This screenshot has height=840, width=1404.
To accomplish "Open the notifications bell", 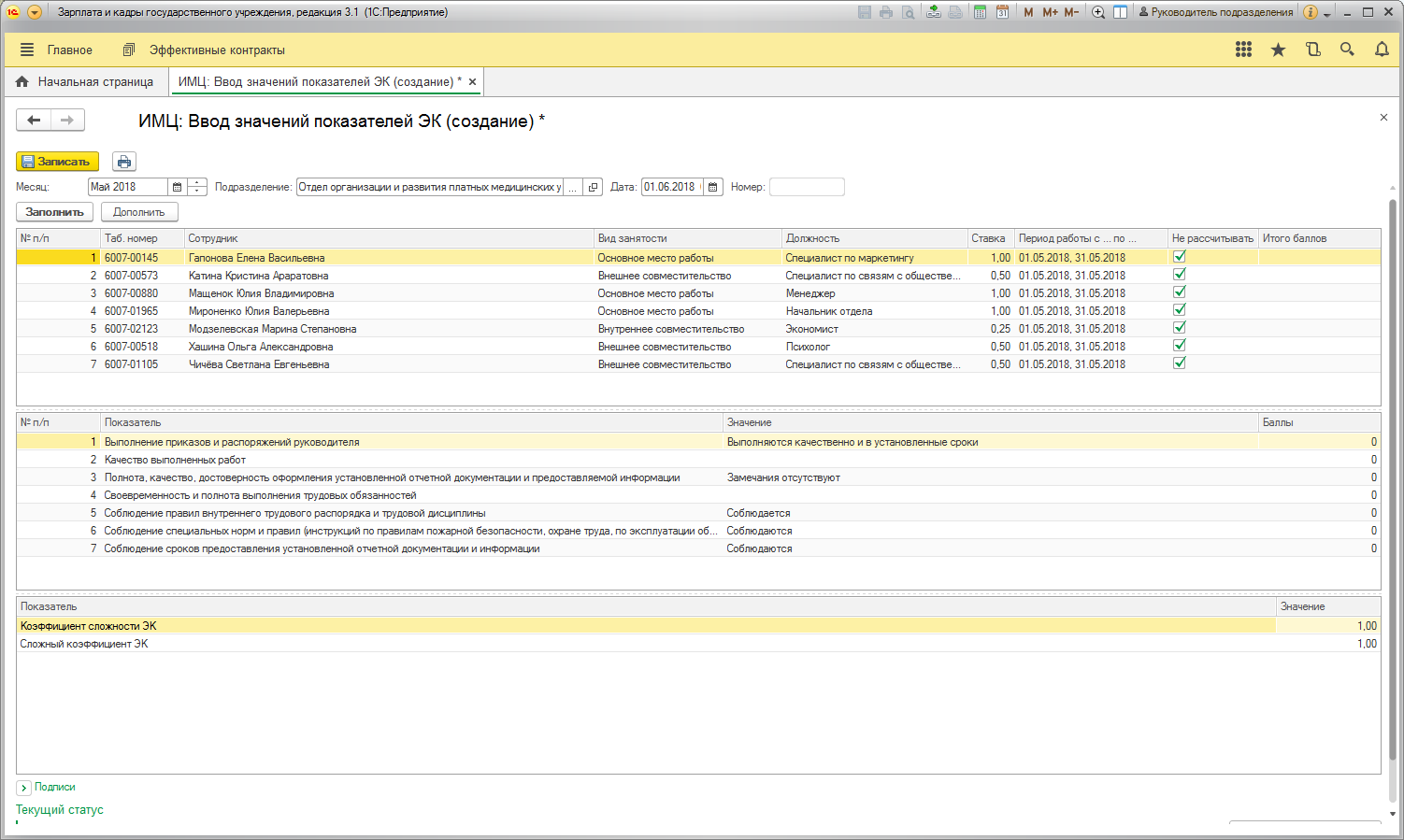I will pos(1382,50).
